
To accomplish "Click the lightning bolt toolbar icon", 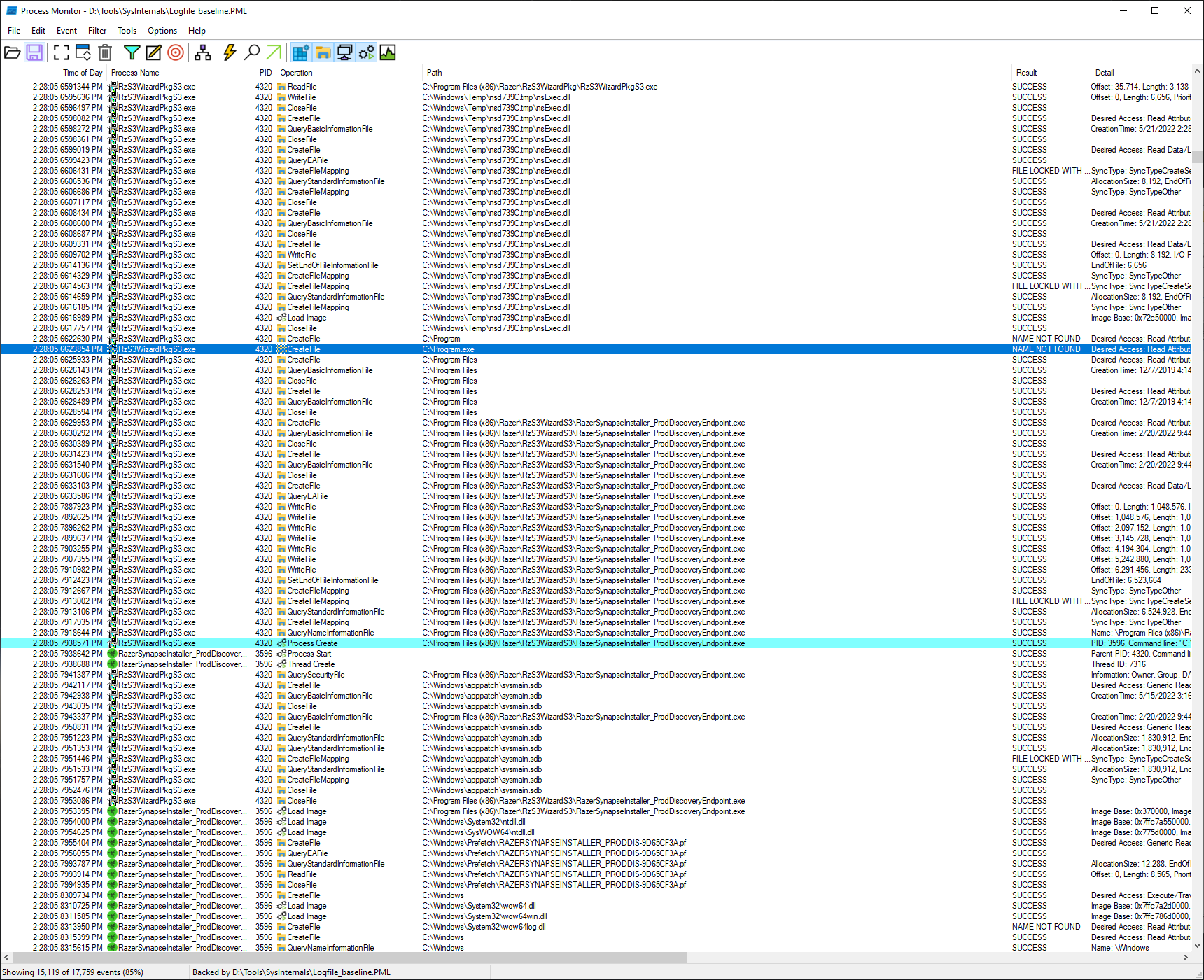I will [230, 52].
